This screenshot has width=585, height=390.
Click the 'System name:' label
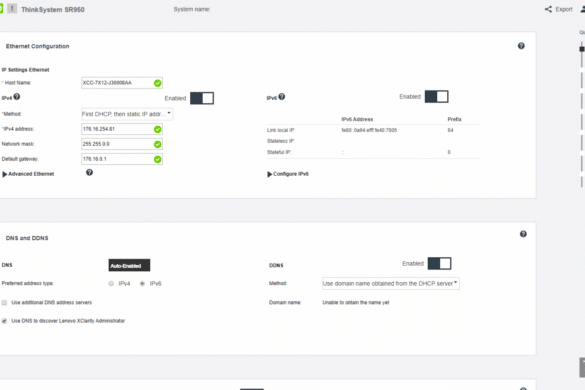pos(192,9)
